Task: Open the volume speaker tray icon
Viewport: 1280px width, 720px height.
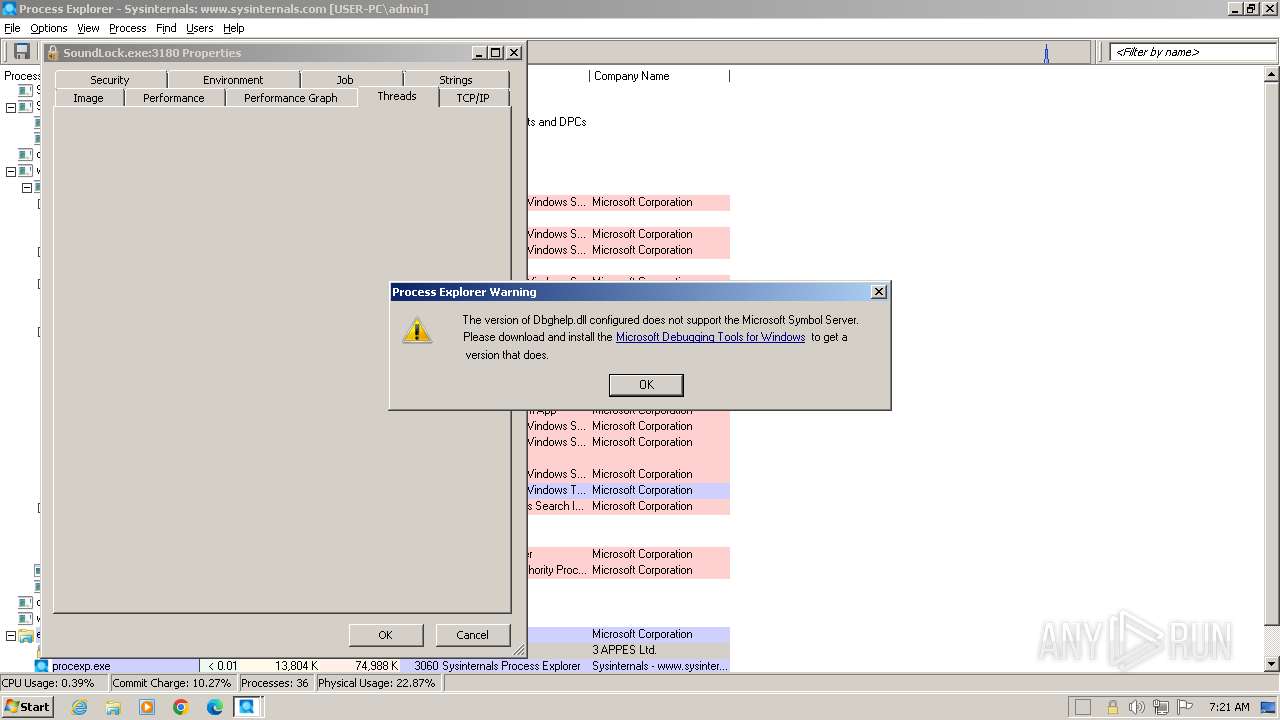Action: (x=1136, y=707)
